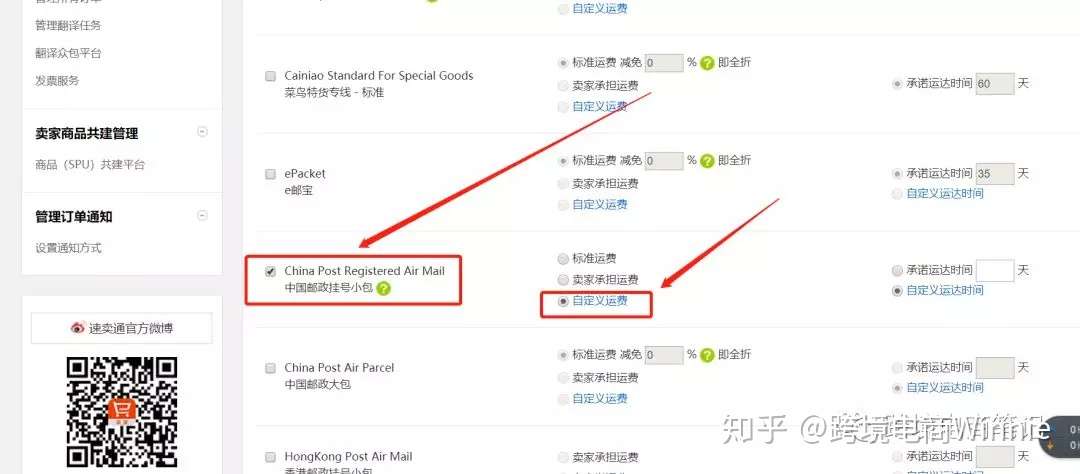Open 管理翻译任务 in sidebar

click(68, 25)
